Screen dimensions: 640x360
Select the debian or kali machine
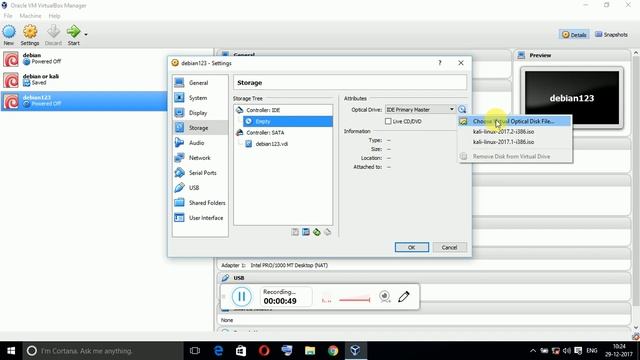point(84,80)
